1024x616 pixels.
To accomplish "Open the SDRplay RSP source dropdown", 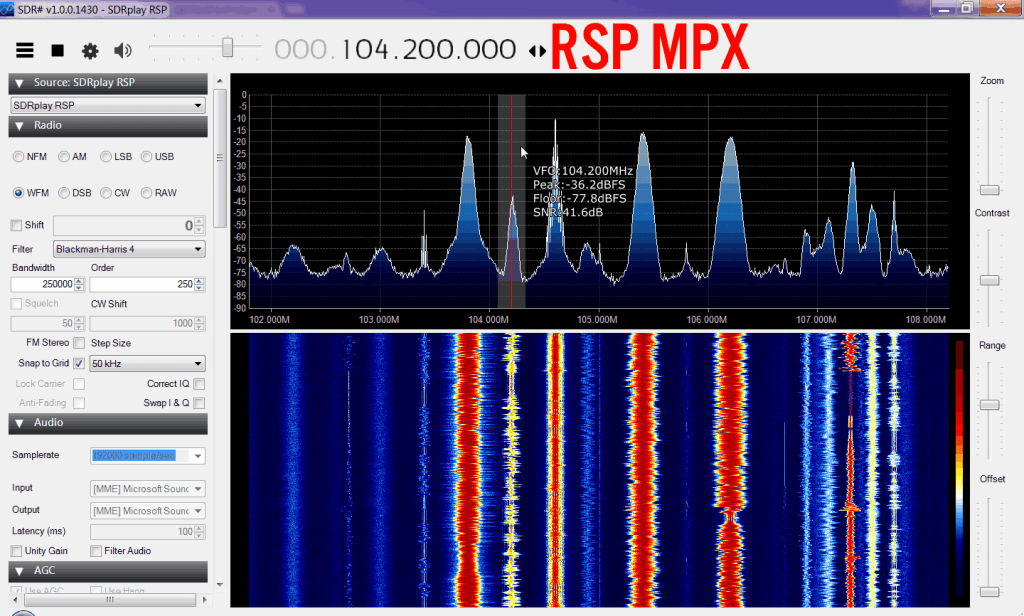I will coord(108,105).
